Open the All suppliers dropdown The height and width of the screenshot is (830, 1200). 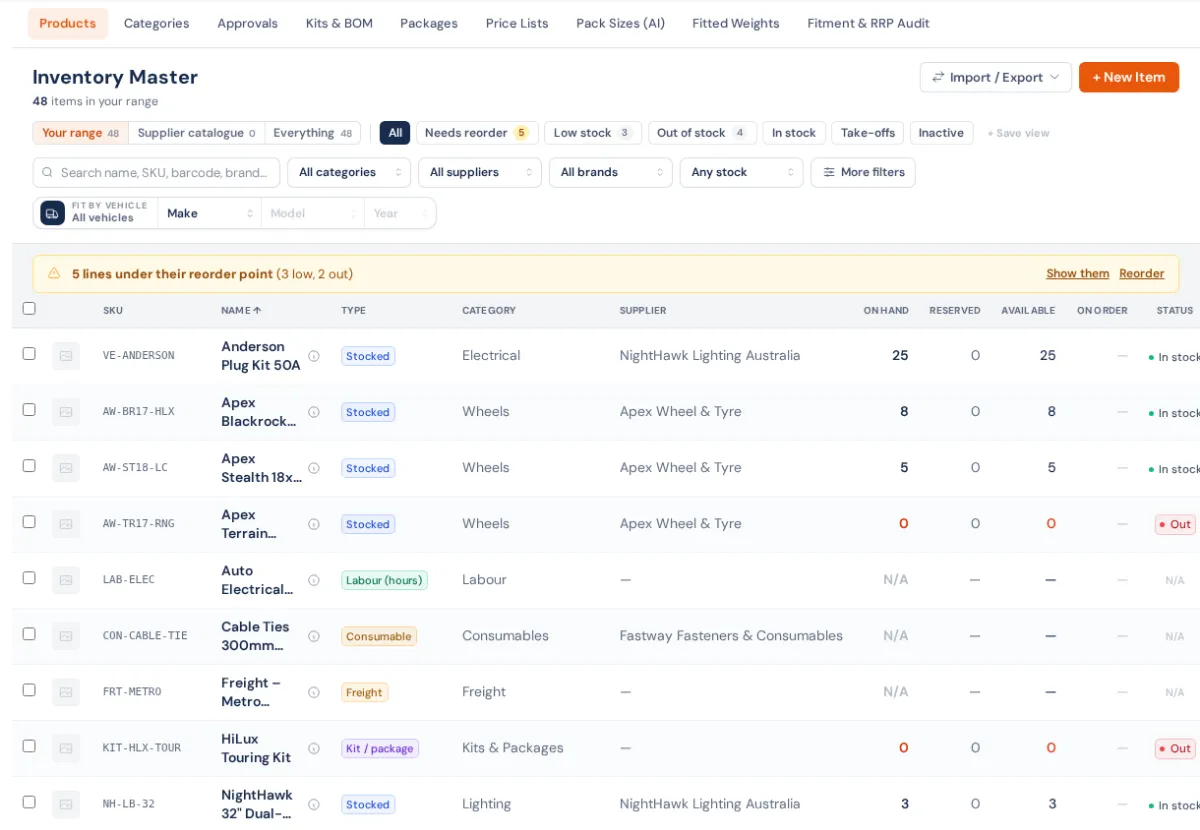point(480,172)
